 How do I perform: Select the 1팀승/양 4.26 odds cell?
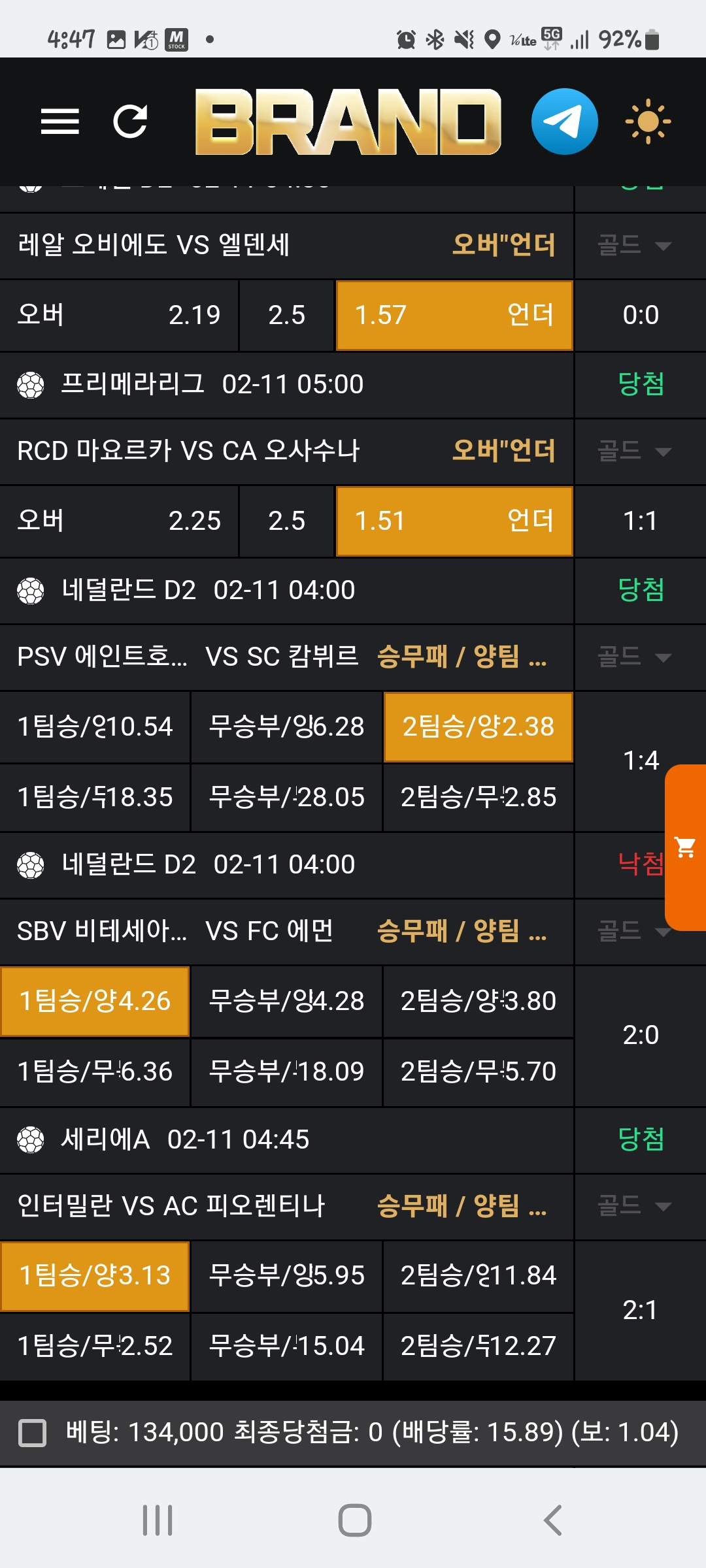pos(95,1001)
